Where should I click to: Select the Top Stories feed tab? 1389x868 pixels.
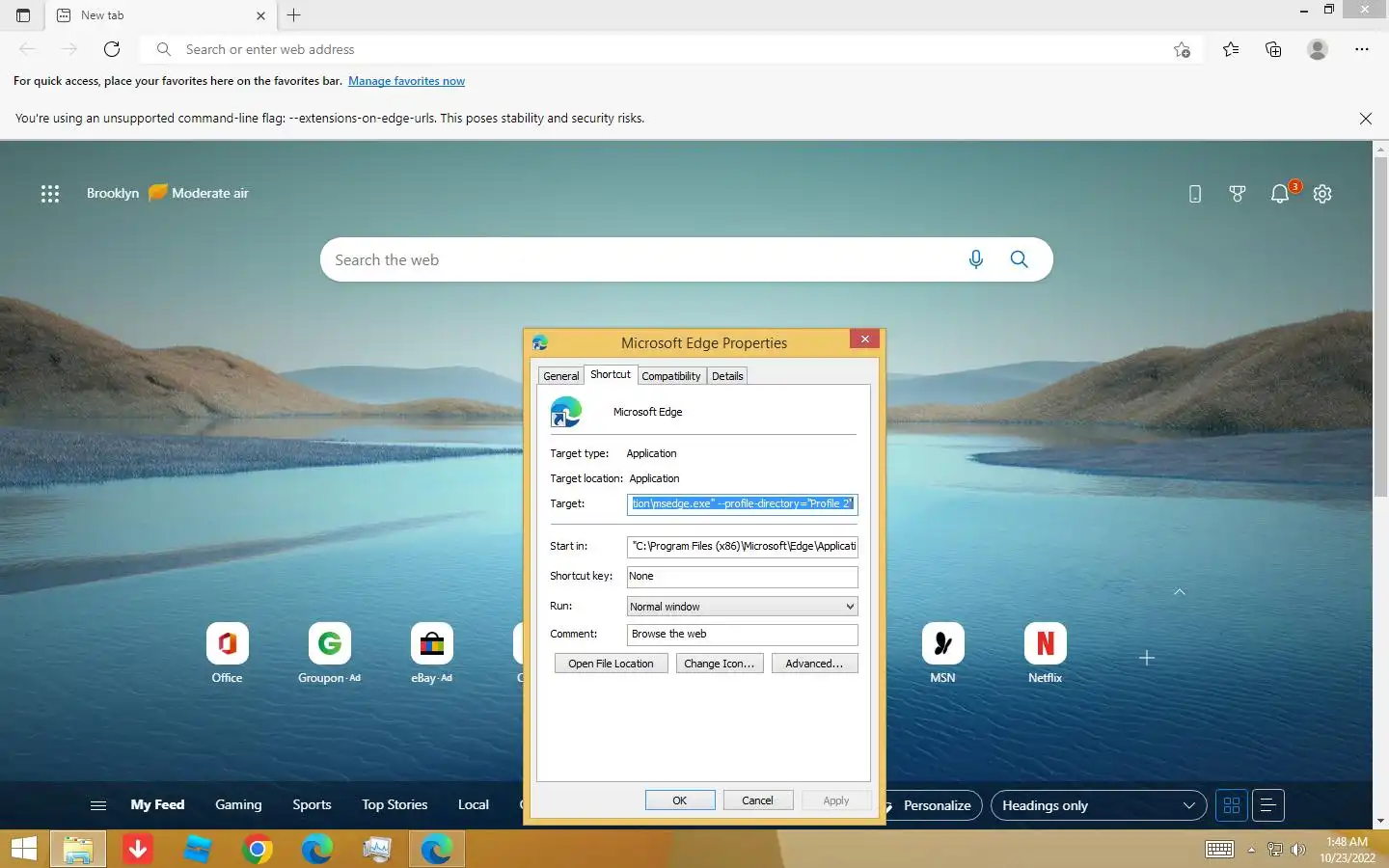(x=395, y=804)
